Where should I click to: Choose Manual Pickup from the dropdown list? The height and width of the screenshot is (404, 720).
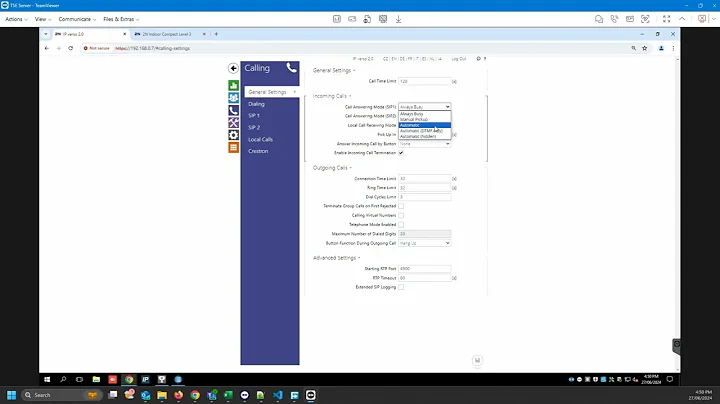click(x=424, y=119)
